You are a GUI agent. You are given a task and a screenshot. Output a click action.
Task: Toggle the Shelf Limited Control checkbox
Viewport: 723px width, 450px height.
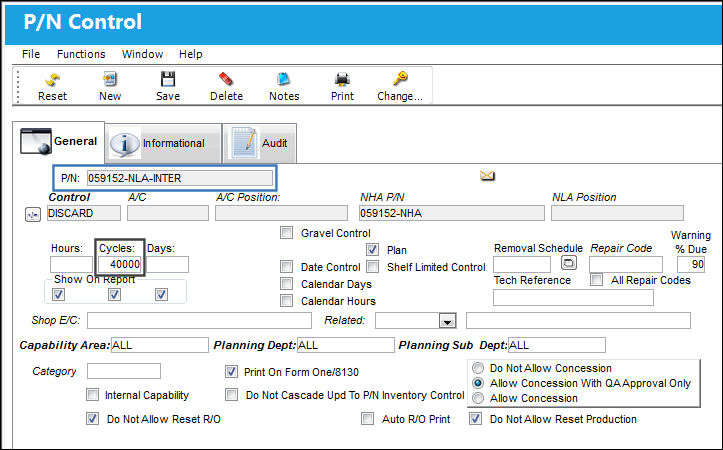373,267
